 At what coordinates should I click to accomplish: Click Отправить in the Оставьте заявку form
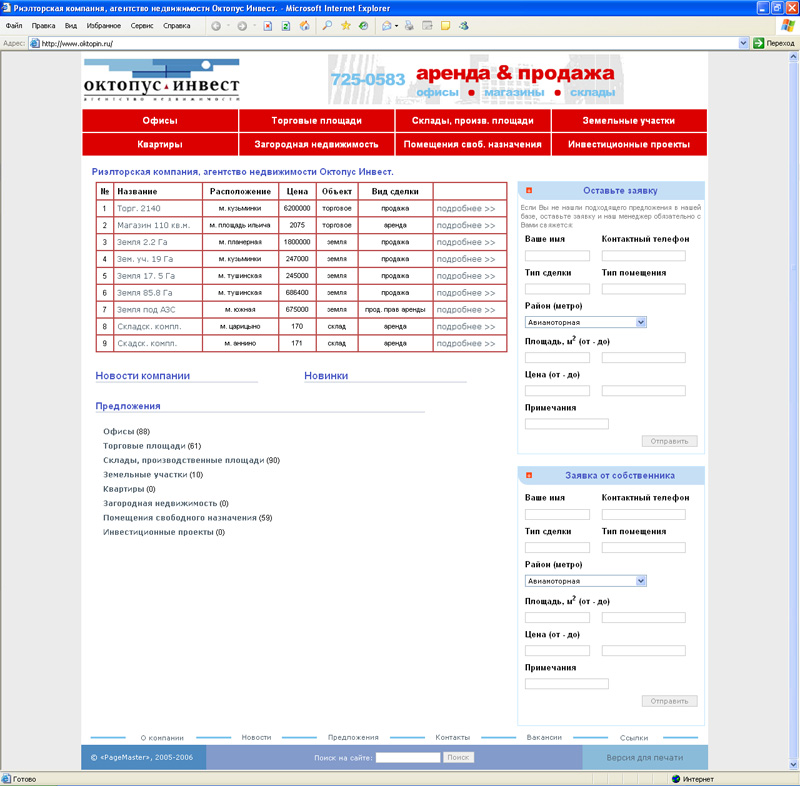pyautogui.click(x=669, y=441)
